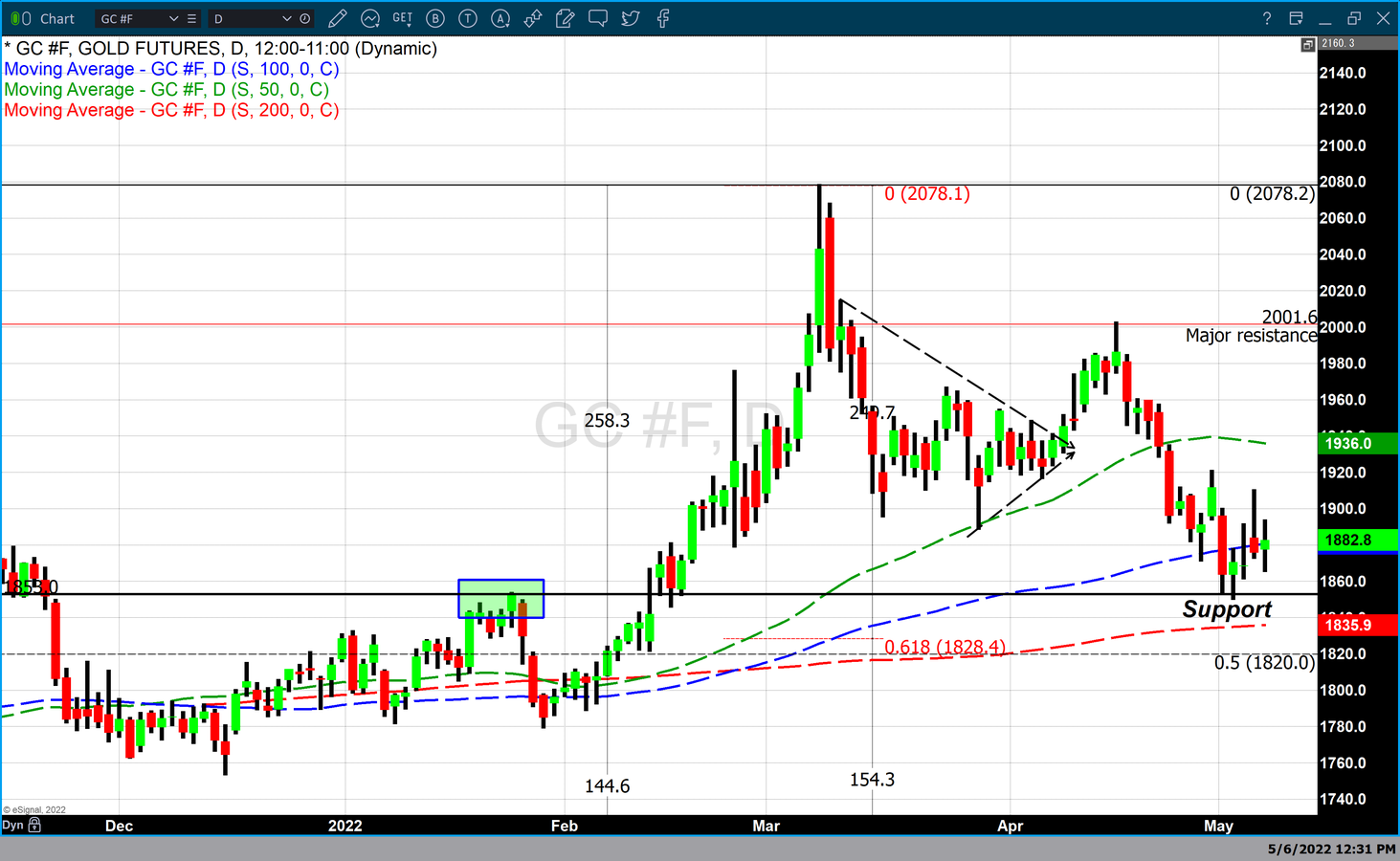
Task: Click the up-down arrows trade icon
Action: (533, 18)
